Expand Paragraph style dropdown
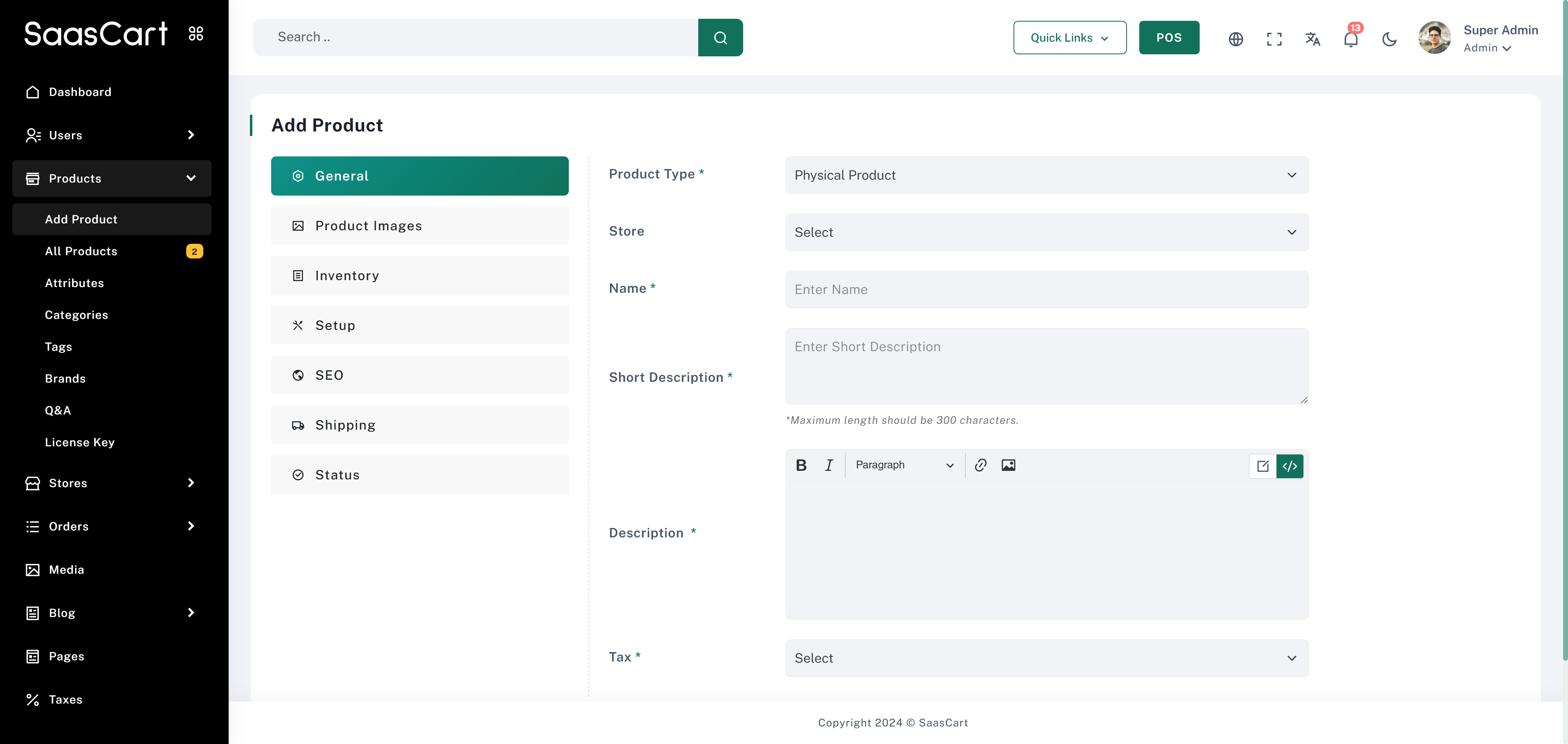The height and width of the screenshot is (744, 1568). pyautogui.click(x=904, y=465)
